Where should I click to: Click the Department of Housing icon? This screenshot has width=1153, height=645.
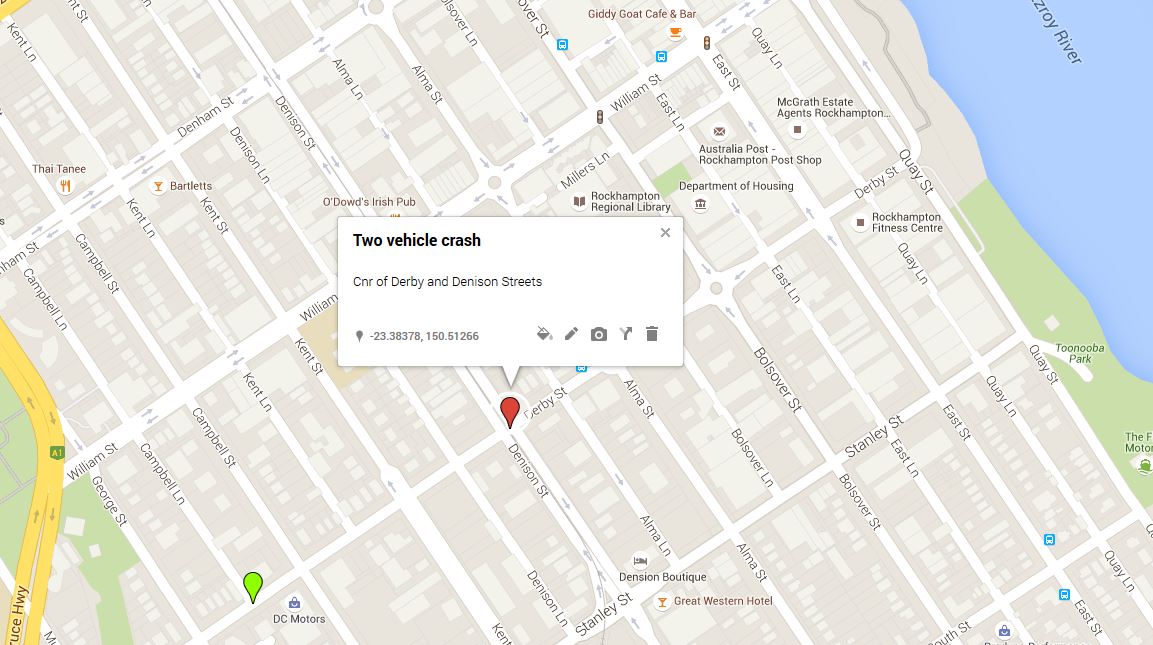point(700,204)
